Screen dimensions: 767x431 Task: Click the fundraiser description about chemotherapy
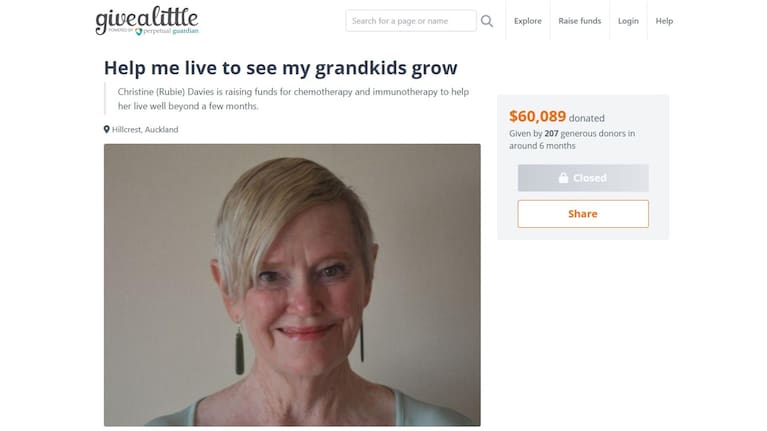point(293,99)
